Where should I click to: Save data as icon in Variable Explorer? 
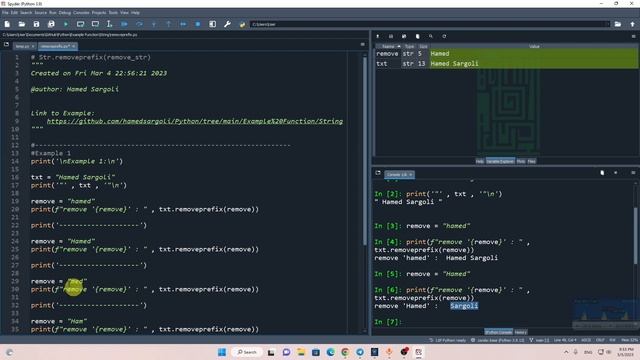[404, 36]
